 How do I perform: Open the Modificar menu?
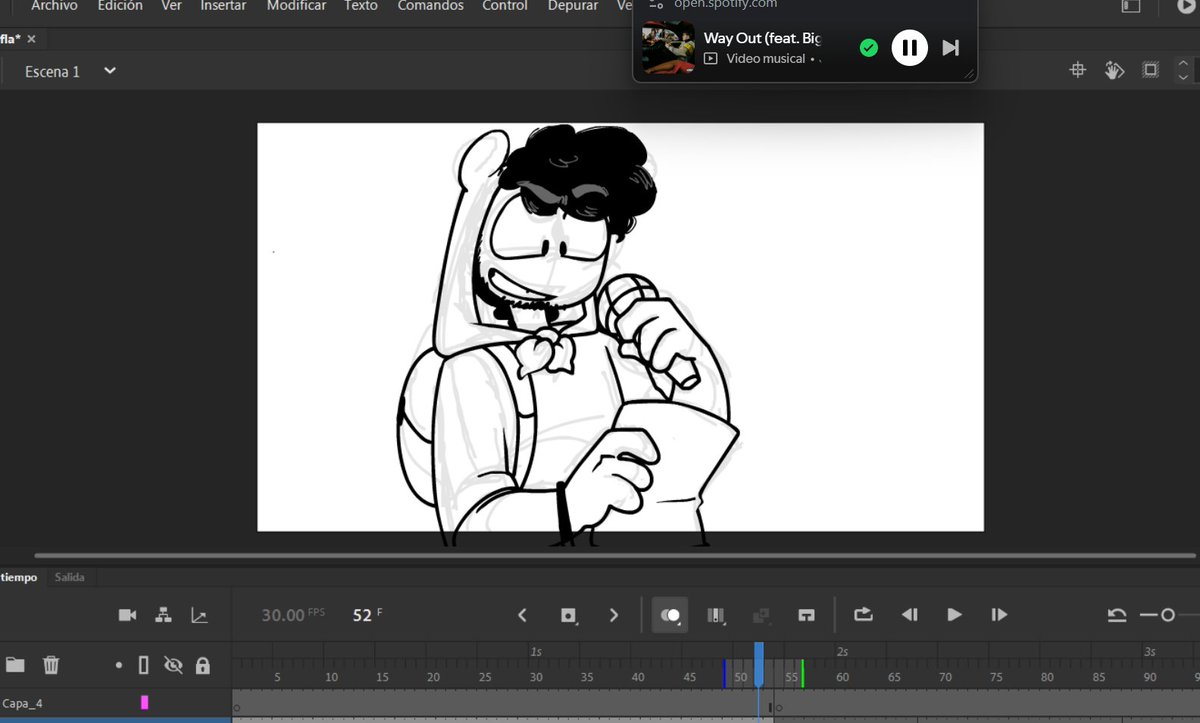(x=296, y=6)
